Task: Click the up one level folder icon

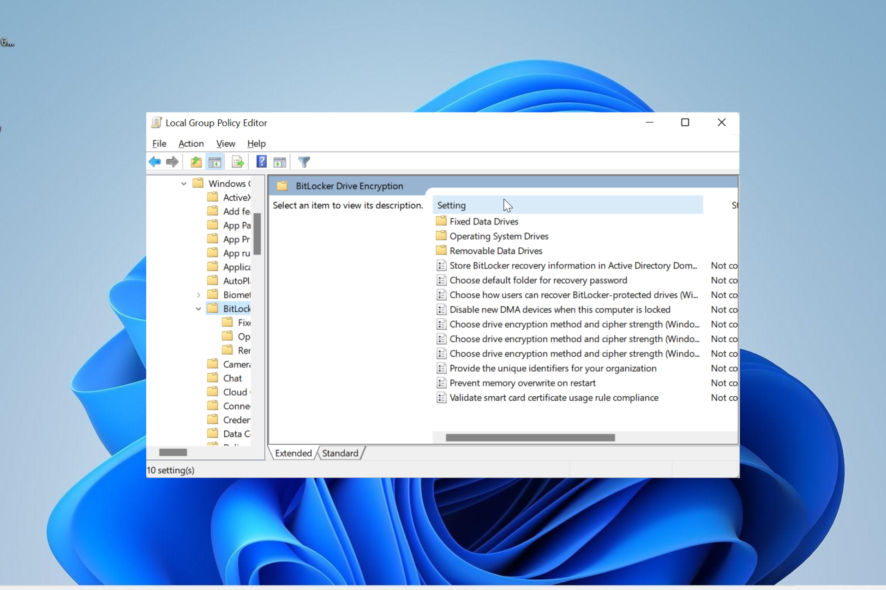Action: point(196,162)
